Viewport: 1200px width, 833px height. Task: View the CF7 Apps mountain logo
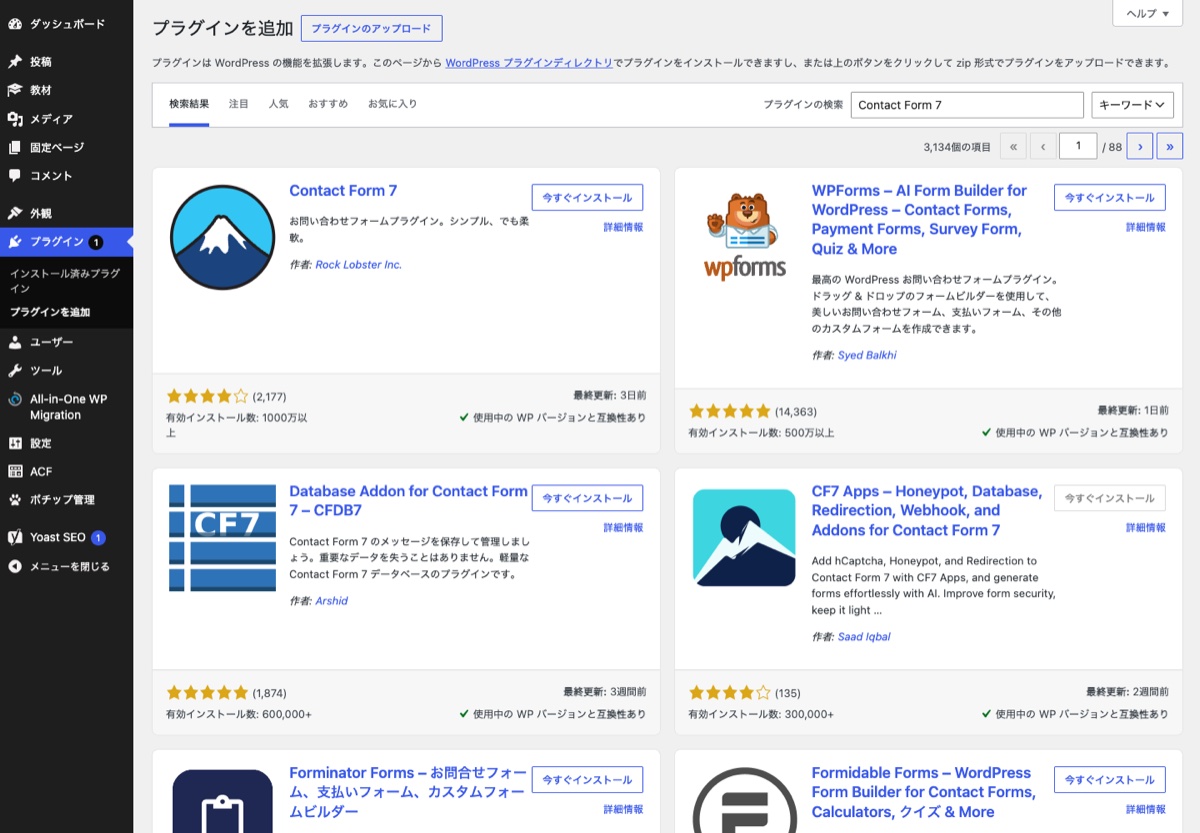pyautogui.click(x=745, y=538)
